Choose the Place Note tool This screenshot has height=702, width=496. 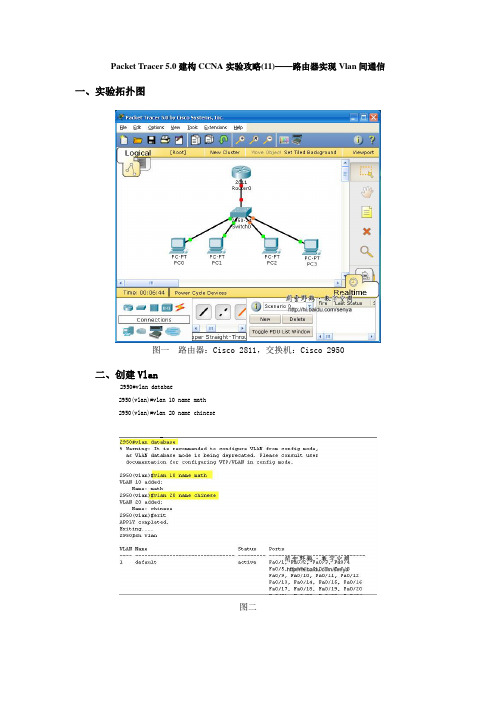(x=367, y=212)
